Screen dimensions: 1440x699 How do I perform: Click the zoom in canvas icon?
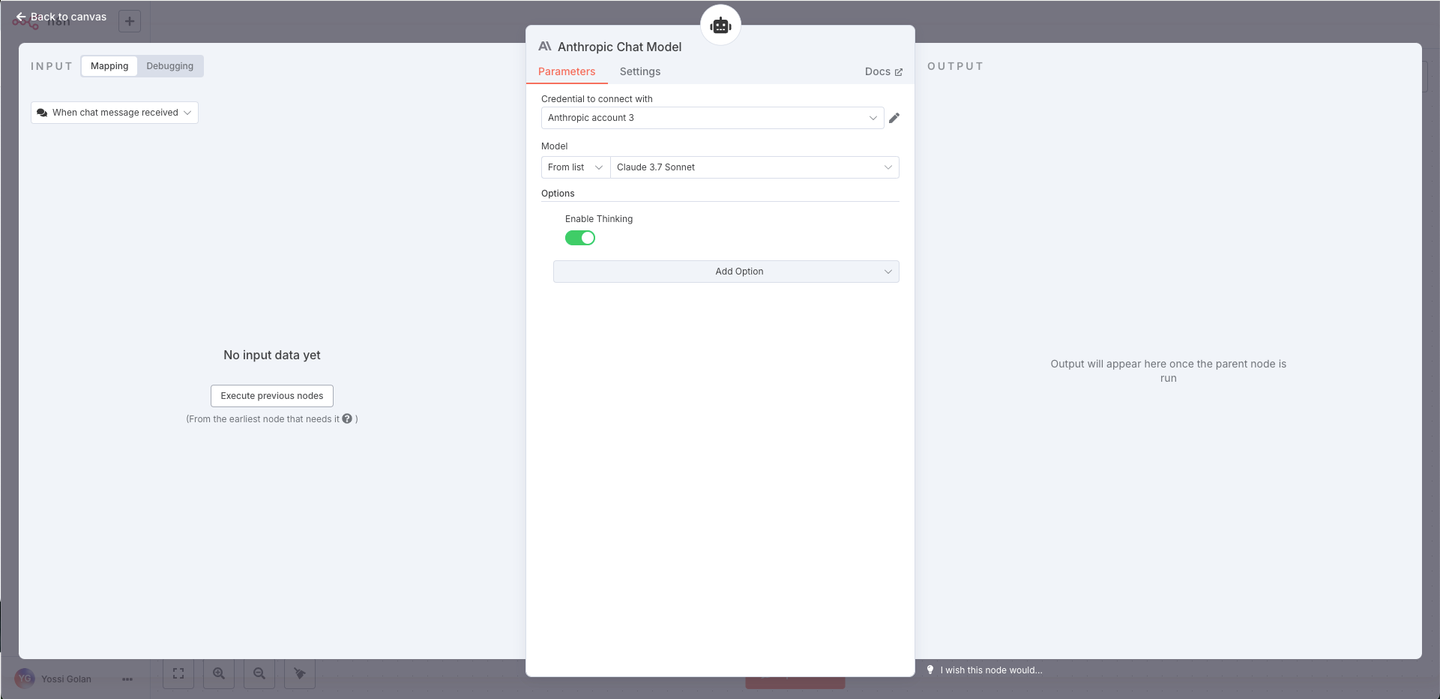(x=219, y=674)
